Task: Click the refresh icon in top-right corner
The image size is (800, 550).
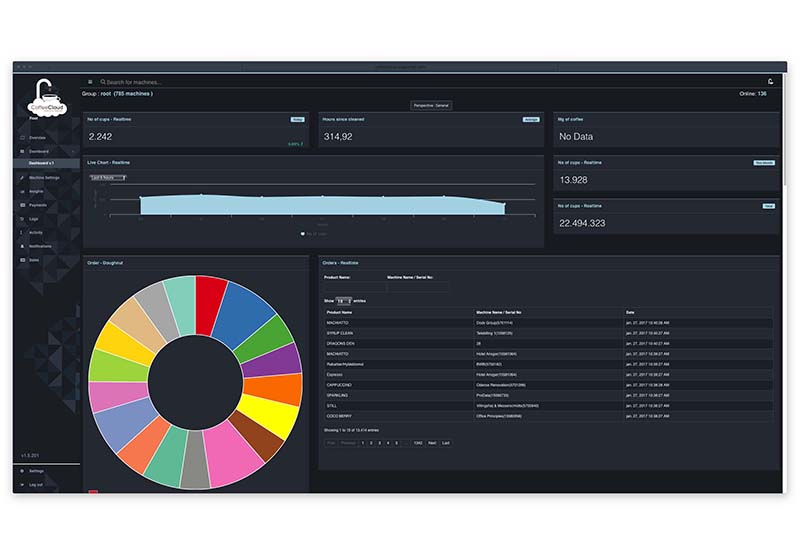Action: [770, 82]
